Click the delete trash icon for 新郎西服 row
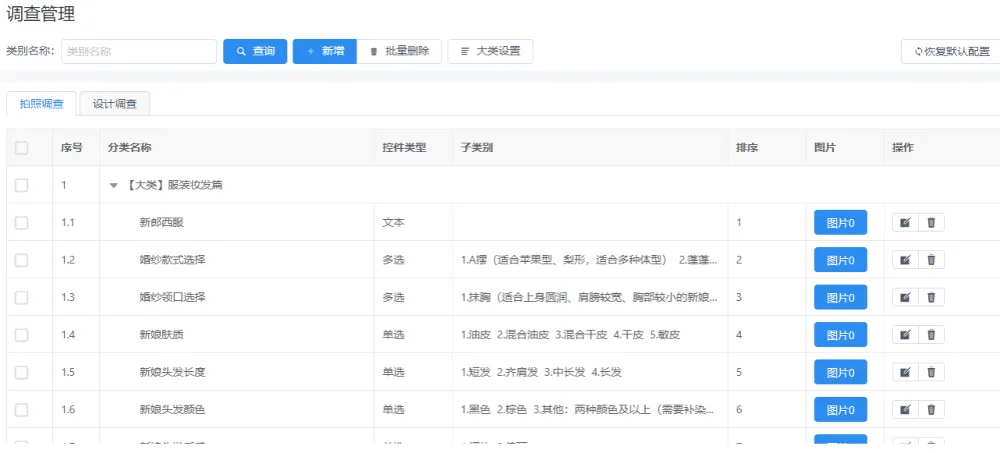This screenshot has width=1000, height=453. 931,222
